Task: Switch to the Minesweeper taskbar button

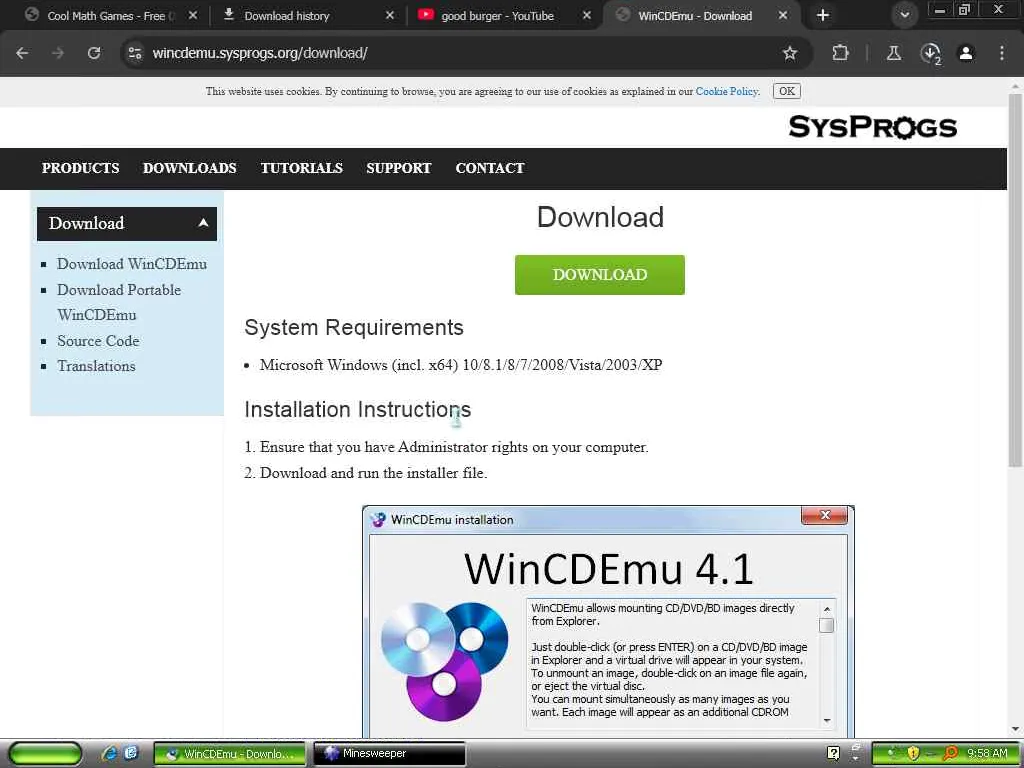Action: tap(390, 754)
